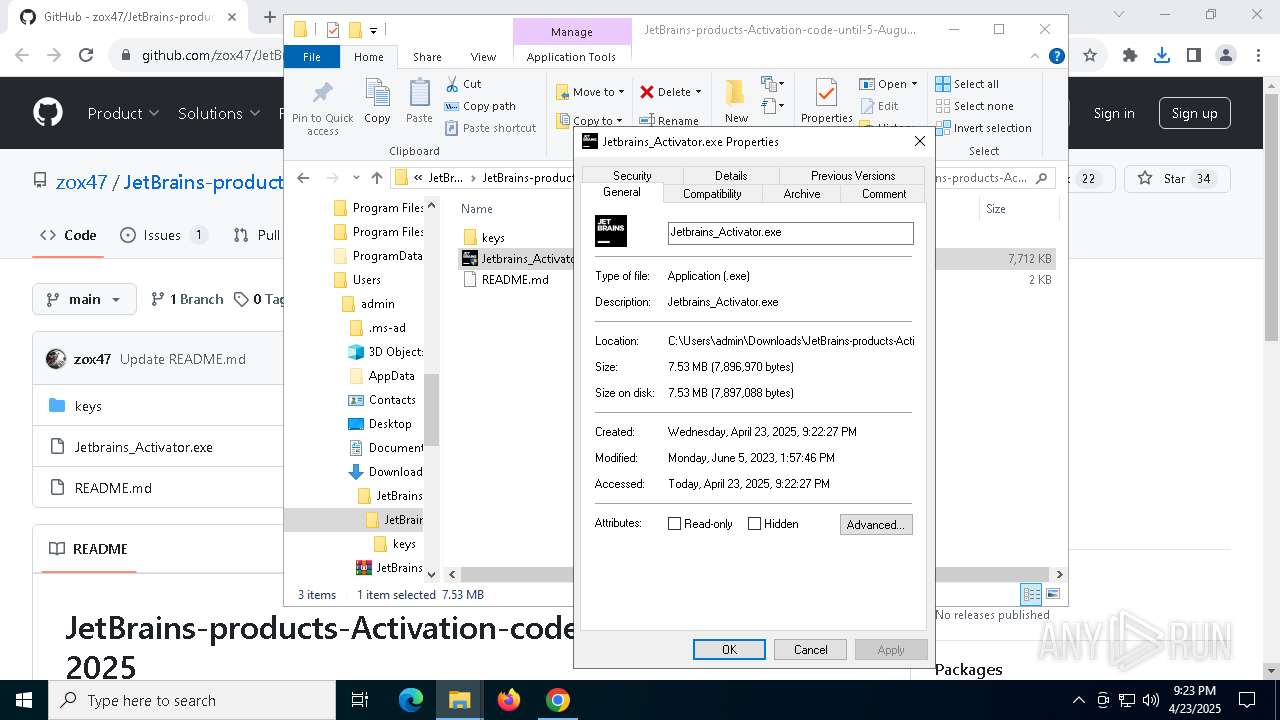Screen dimensions: 1280x720
Task: Click GitHub octocat logo in browser
Action: pos(48,113)
